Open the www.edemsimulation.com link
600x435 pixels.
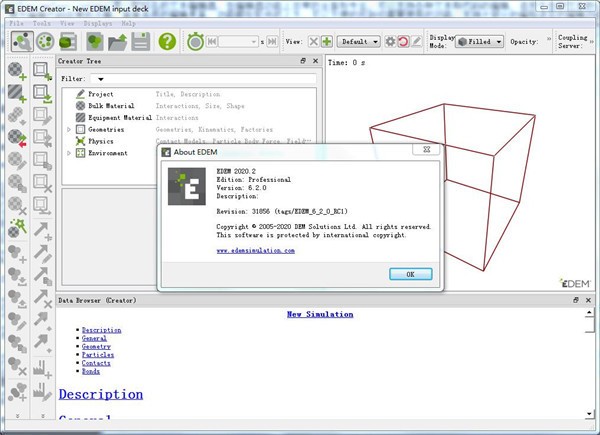[255, 250]
